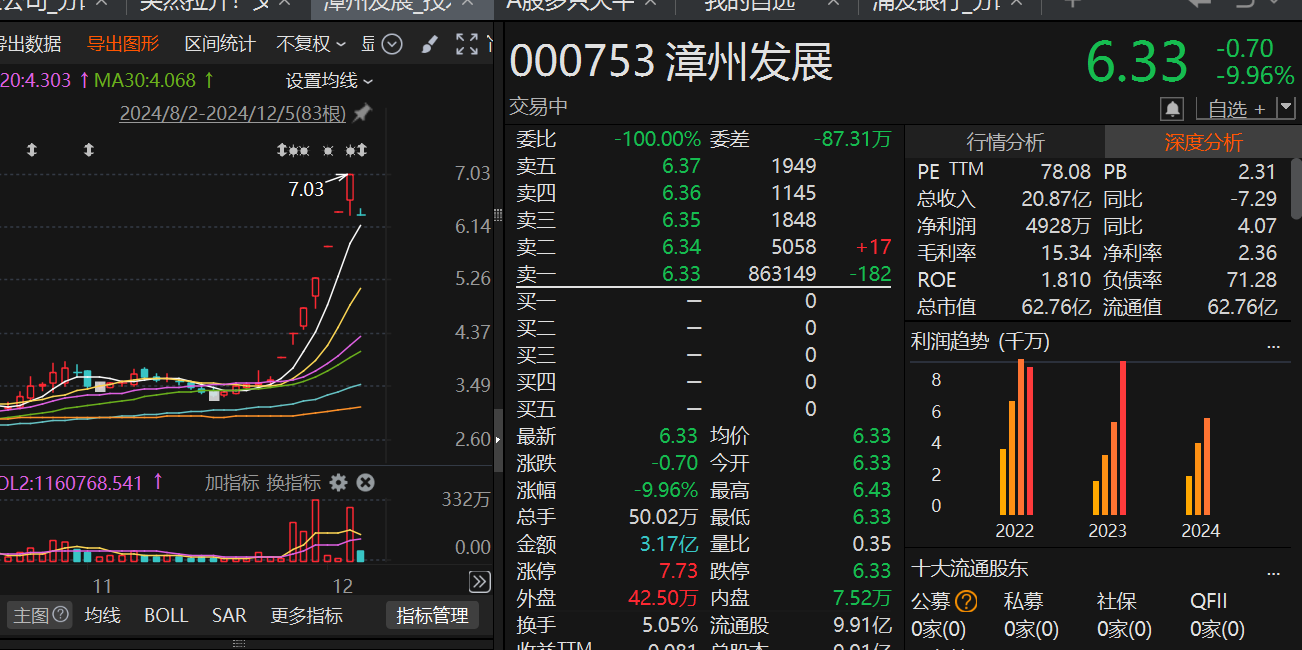Select the 深度分析 tab
Image resolution: width=1302 pixels, height=650 pixels.
(x=1203, y=143)
